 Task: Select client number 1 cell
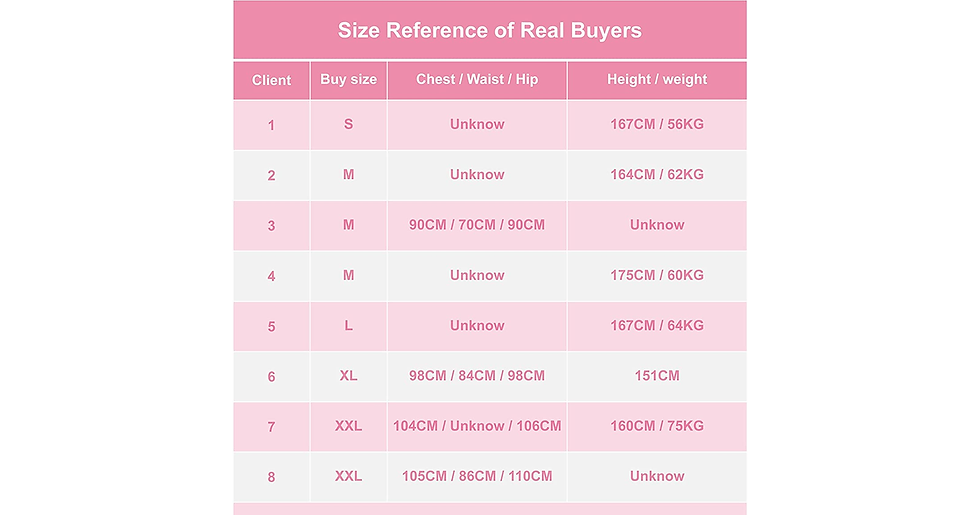(271, 125)
